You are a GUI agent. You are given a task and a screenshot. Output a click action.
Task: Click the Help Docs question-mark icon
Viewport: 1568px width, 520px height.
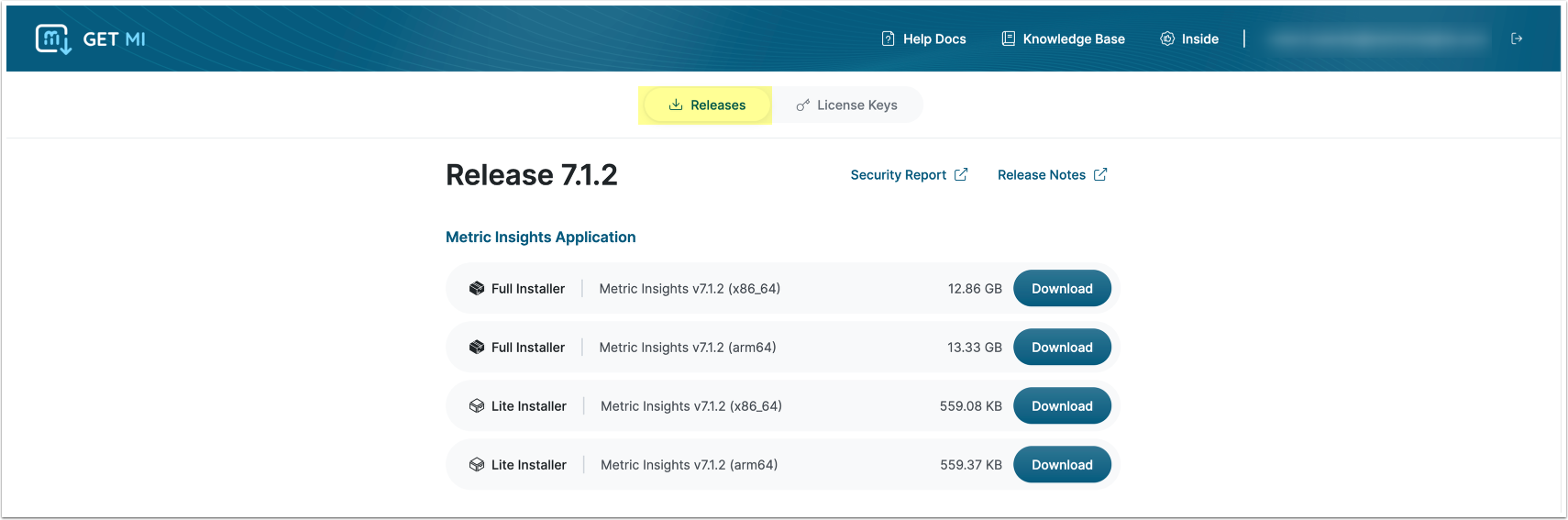click(888, 39)
